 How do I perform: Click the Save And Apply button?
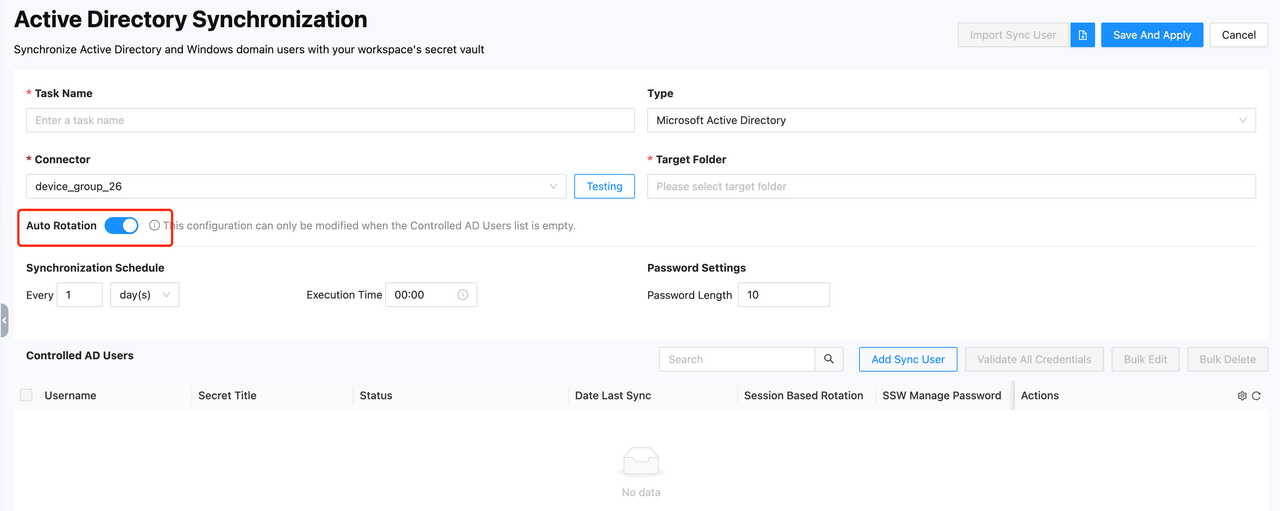(1152, 35)
